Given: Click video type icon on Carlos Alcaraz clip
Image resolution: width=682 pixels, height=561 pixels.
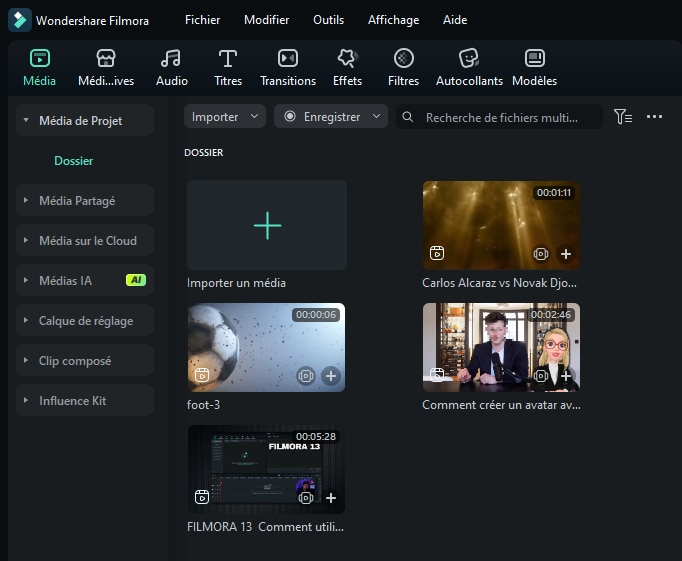Looking at the screenshot, I should [437, 253].
